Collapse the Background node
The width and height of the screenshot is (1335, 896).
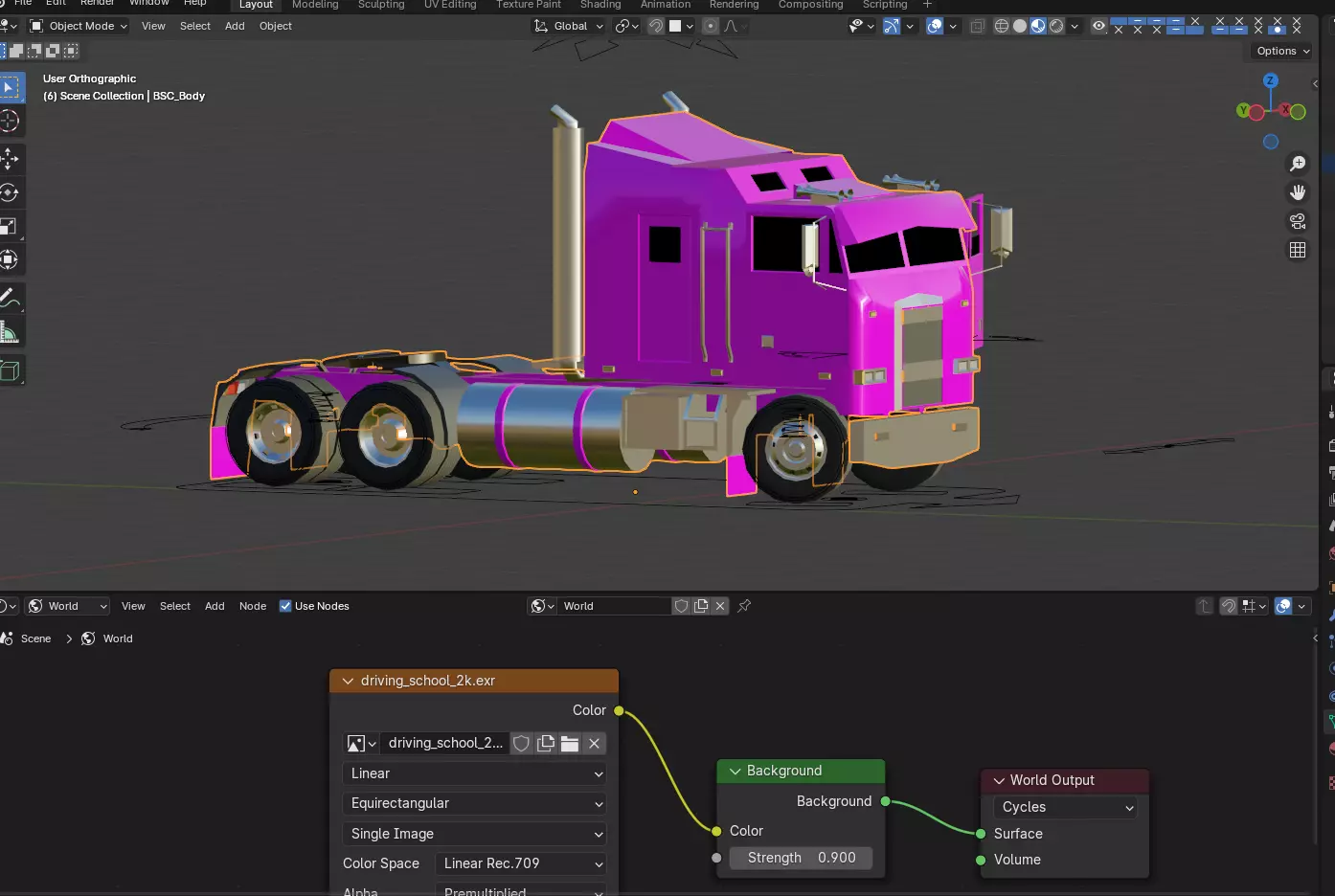coord(735,771)
